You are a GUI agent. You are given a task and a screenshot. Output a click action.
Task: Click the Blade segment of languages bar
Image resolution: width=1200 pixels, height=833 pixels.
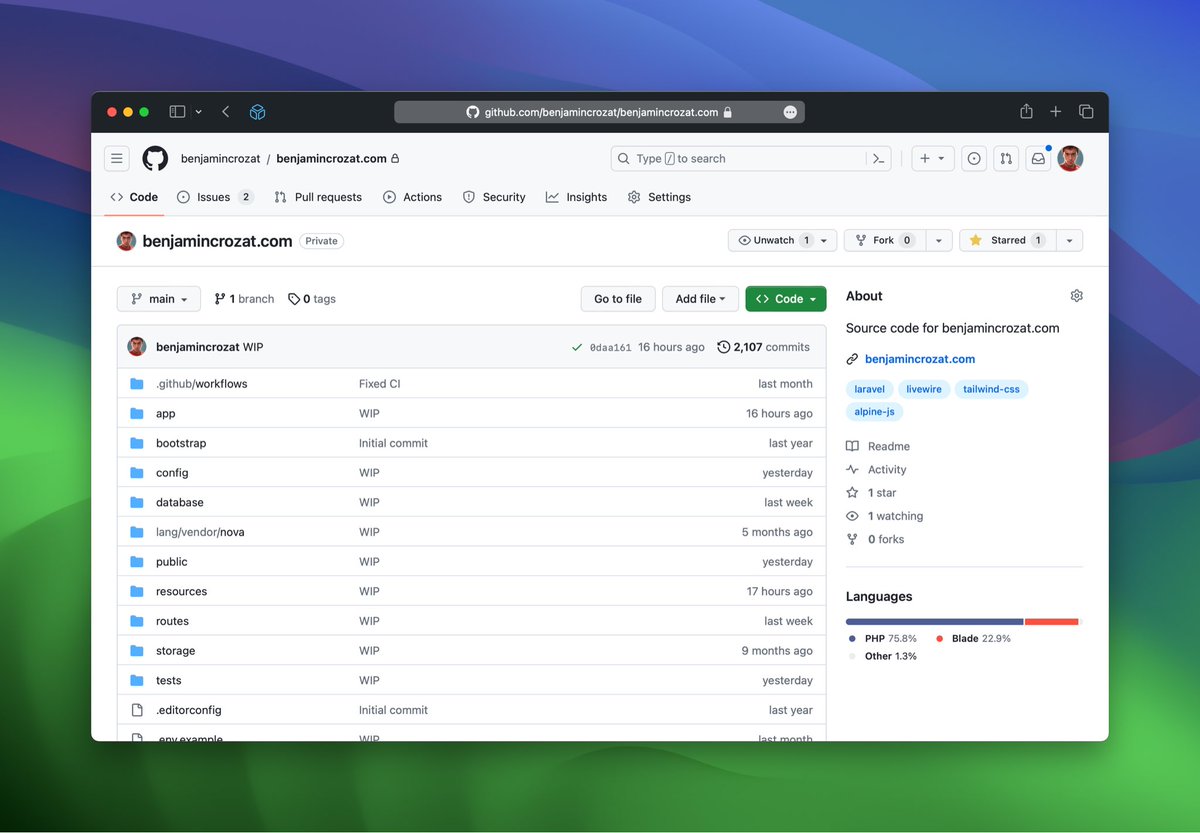[1051, 622]
